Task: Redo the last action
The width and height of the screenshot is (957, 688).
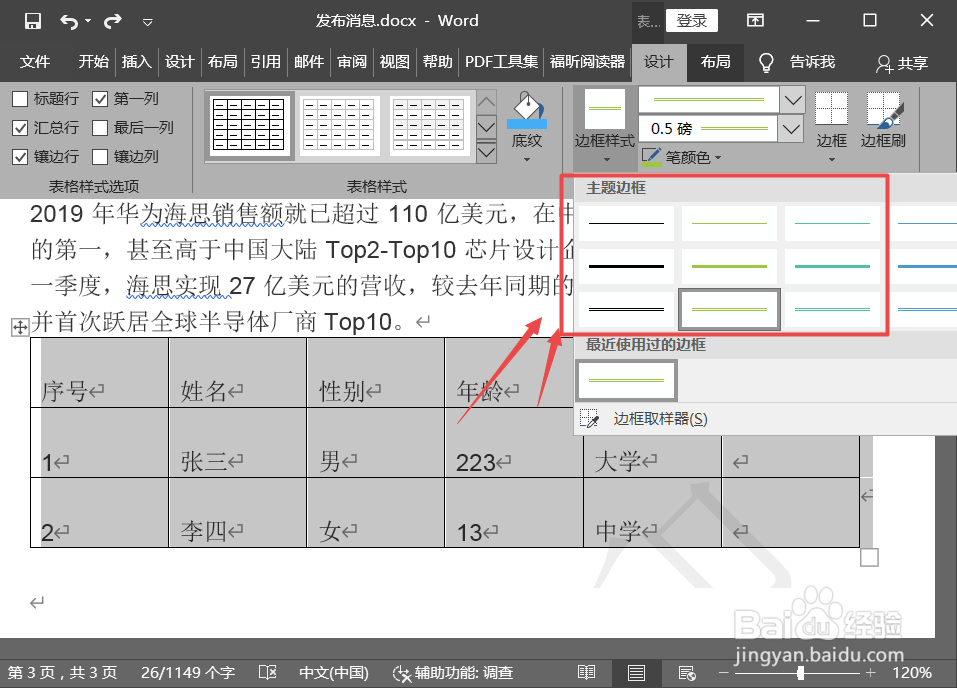Action: click(x=112, y=22)
